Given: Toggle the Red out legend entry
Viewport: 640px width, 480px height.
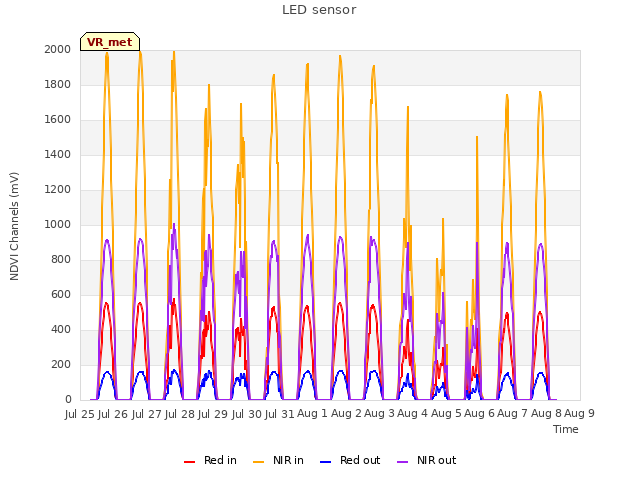Looking at the screenshot, I should [350, 460].
